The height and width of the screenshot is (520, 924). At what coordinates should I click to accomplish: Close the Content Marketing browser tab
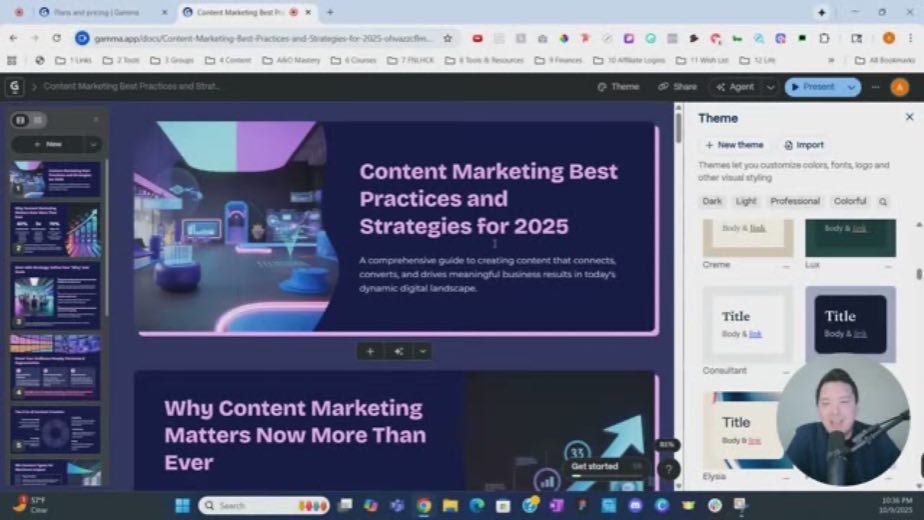(308, 12)
